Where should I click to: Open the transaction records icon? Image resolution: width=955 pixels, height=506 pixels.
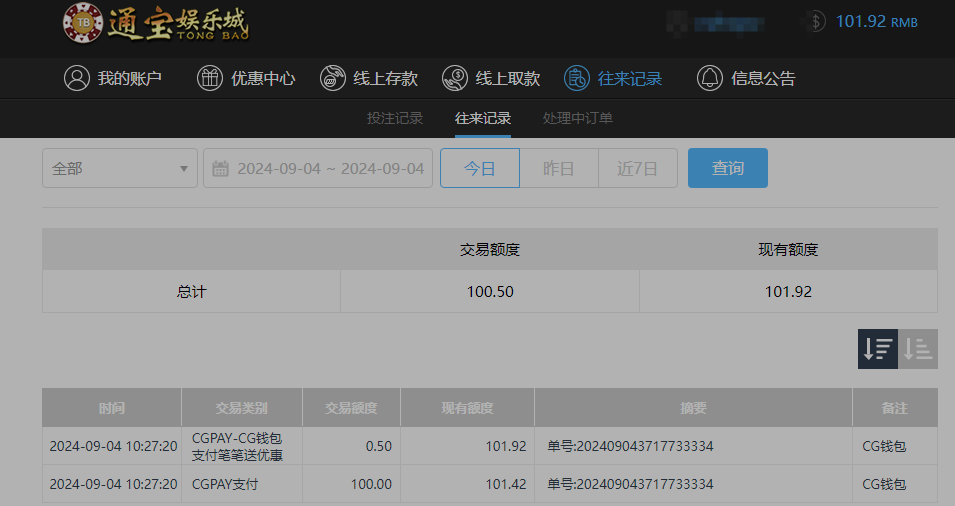click(x=577, y=78)
